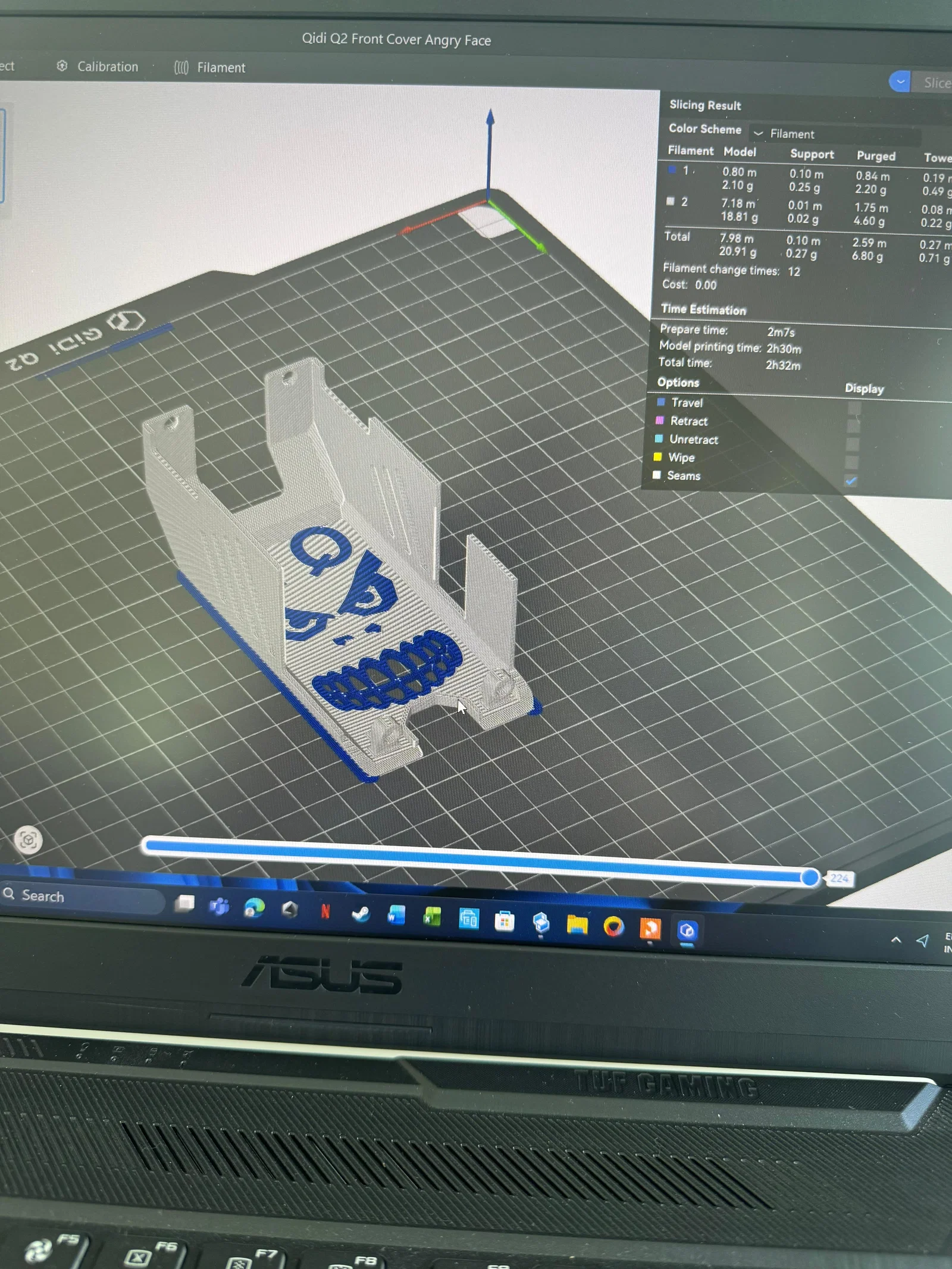
Task: Expand the blue Slice dropdown arrow
Action: tap(900, 82)
